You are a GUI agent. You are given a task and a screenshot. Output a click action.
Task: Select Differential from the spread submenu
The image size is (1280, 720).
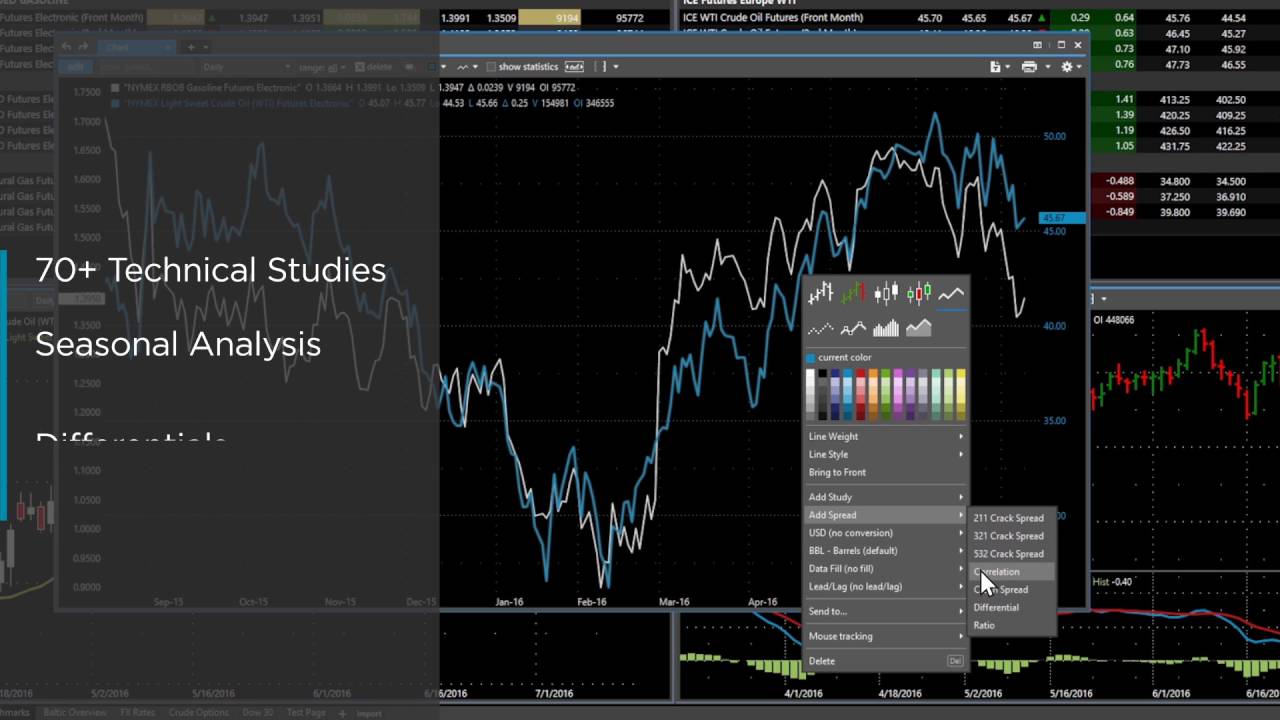1012,608
